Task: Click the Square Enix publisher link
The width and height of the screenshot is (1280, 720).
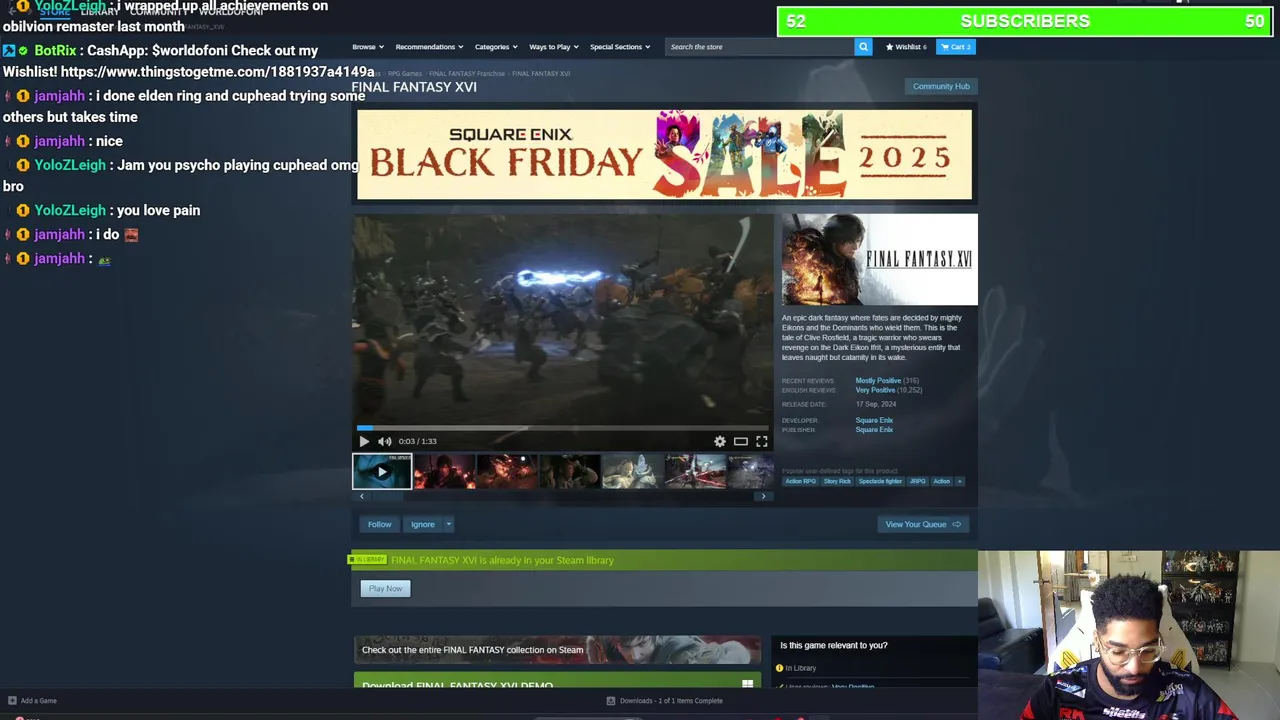Action: (x=874, y=430)
